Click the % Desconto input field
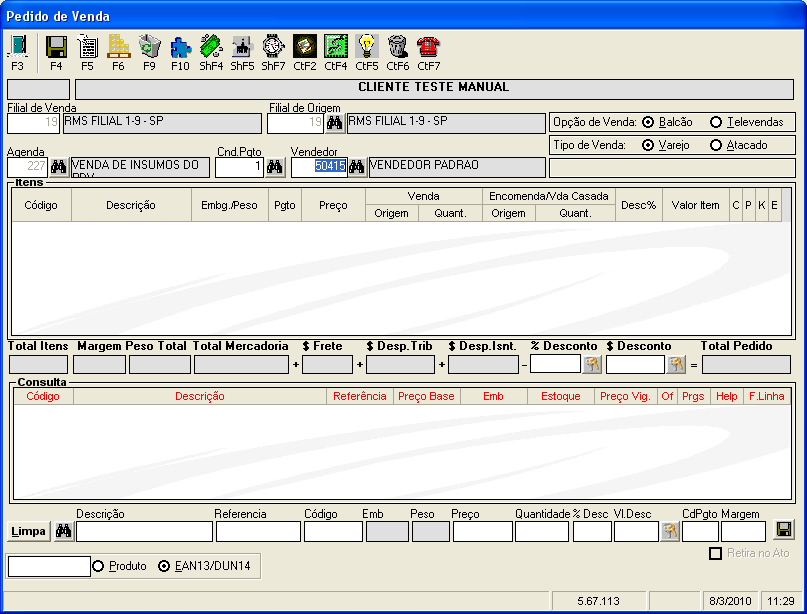Screen dimensions: 807x614 555,364
